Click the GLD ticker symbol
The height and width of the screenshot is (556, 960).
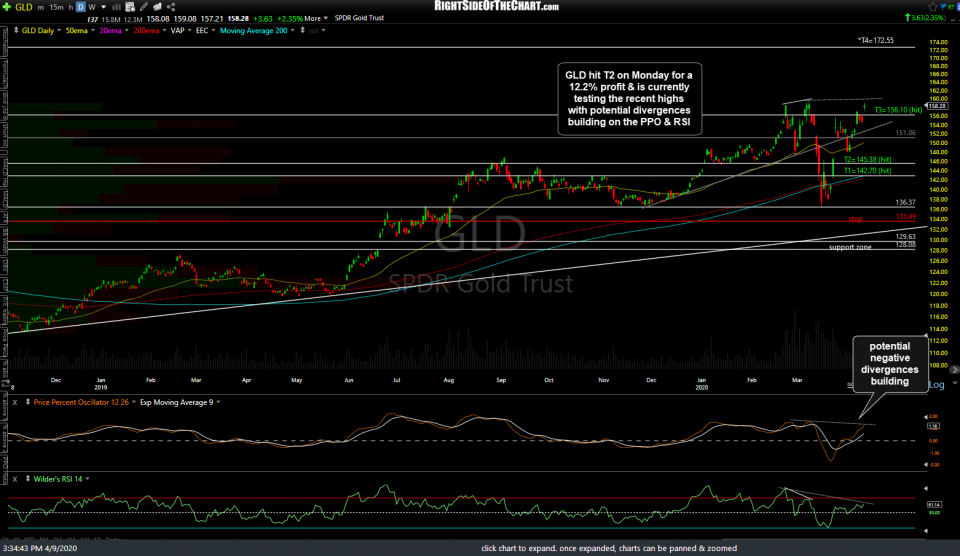click(24, 7)
